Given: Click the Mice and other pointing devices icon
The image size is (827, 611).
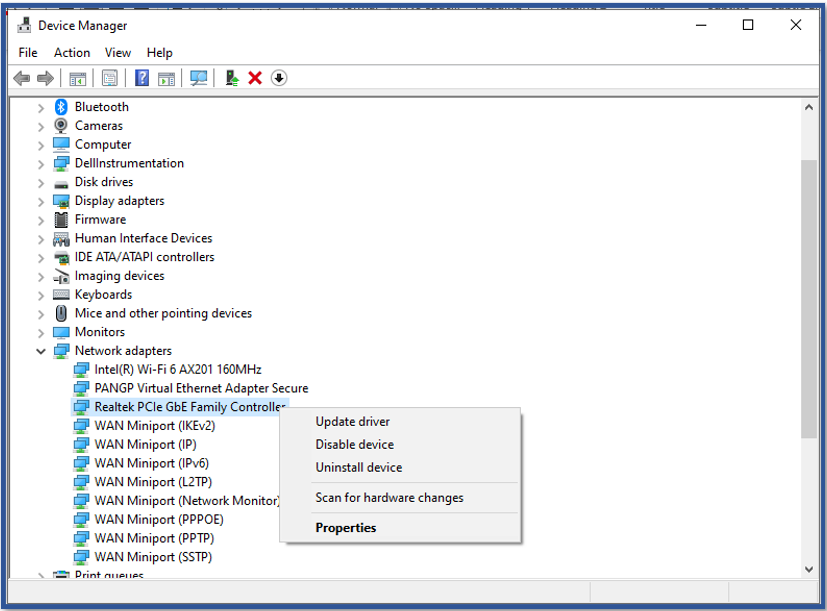Looking at the screenshot, I should [61, 313].
